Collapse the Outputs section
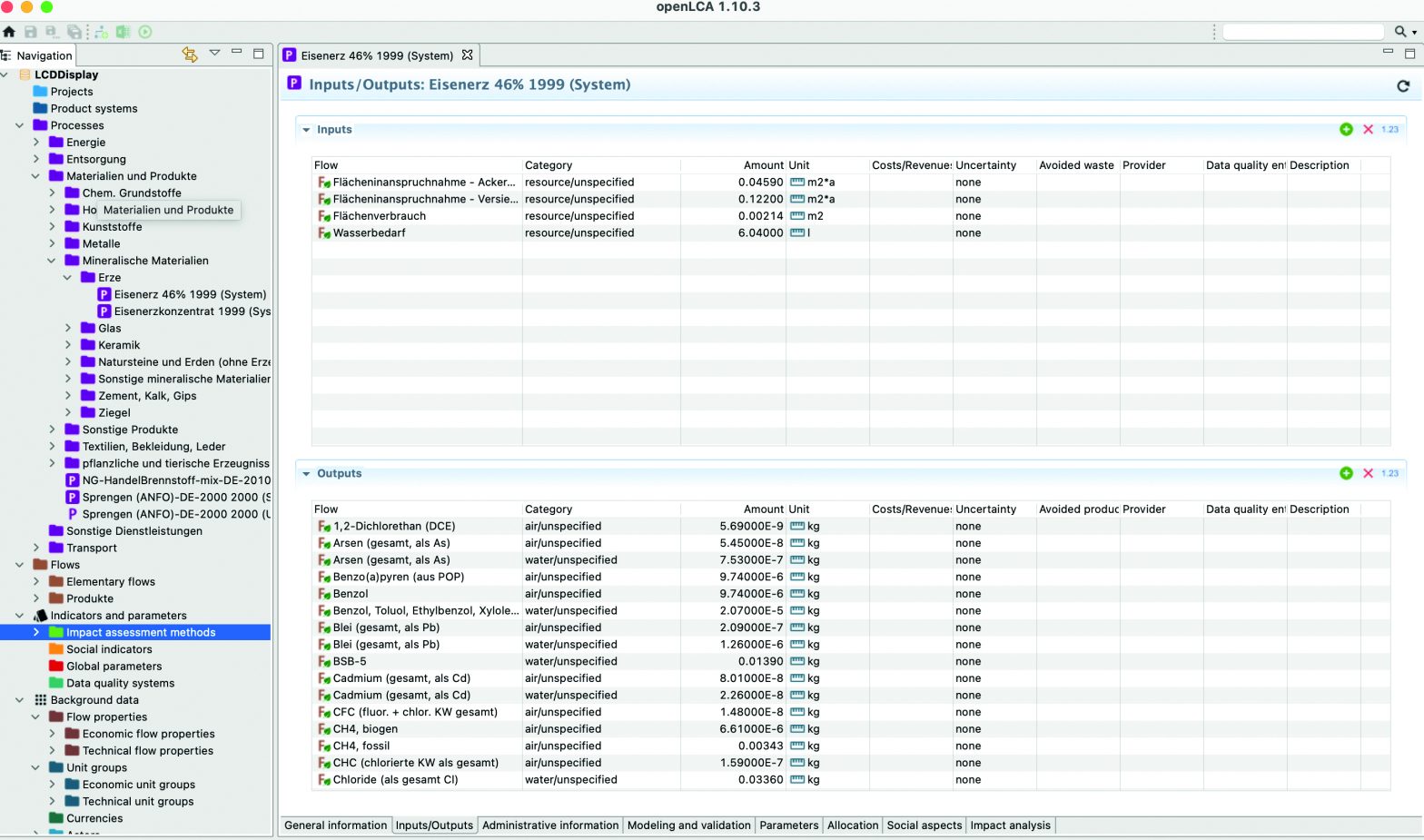This screenshot has width=1424, height=840. coord(306,473)
